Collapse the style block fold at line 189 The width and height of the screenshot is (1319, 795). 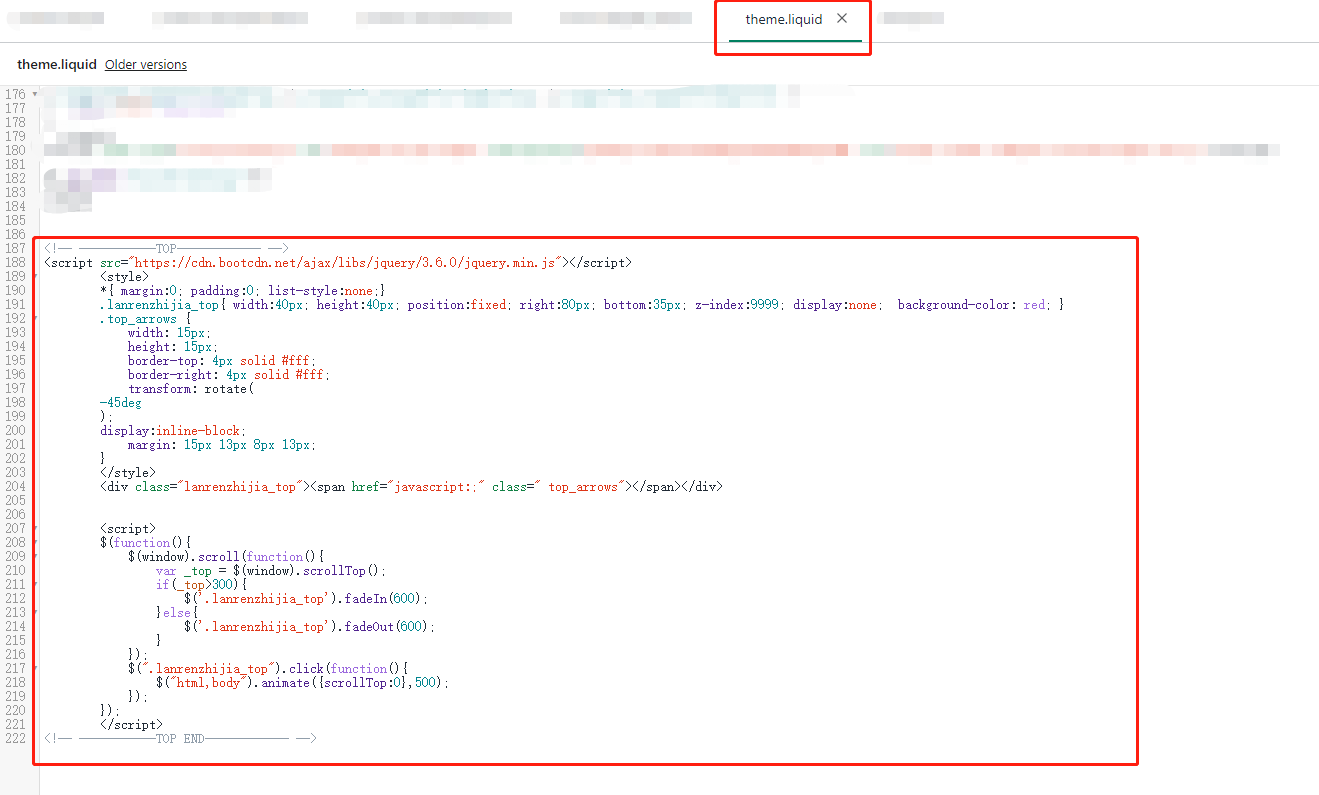tap(35, 276)
